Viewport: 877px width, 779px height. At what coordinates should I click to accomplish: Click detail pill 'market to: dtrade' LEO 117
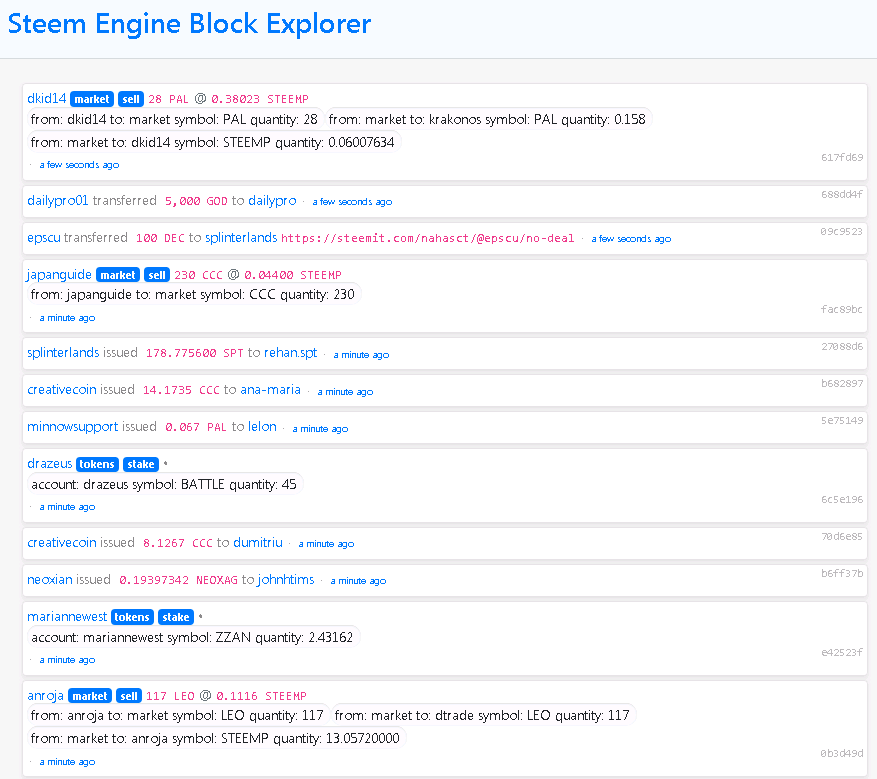483,715
